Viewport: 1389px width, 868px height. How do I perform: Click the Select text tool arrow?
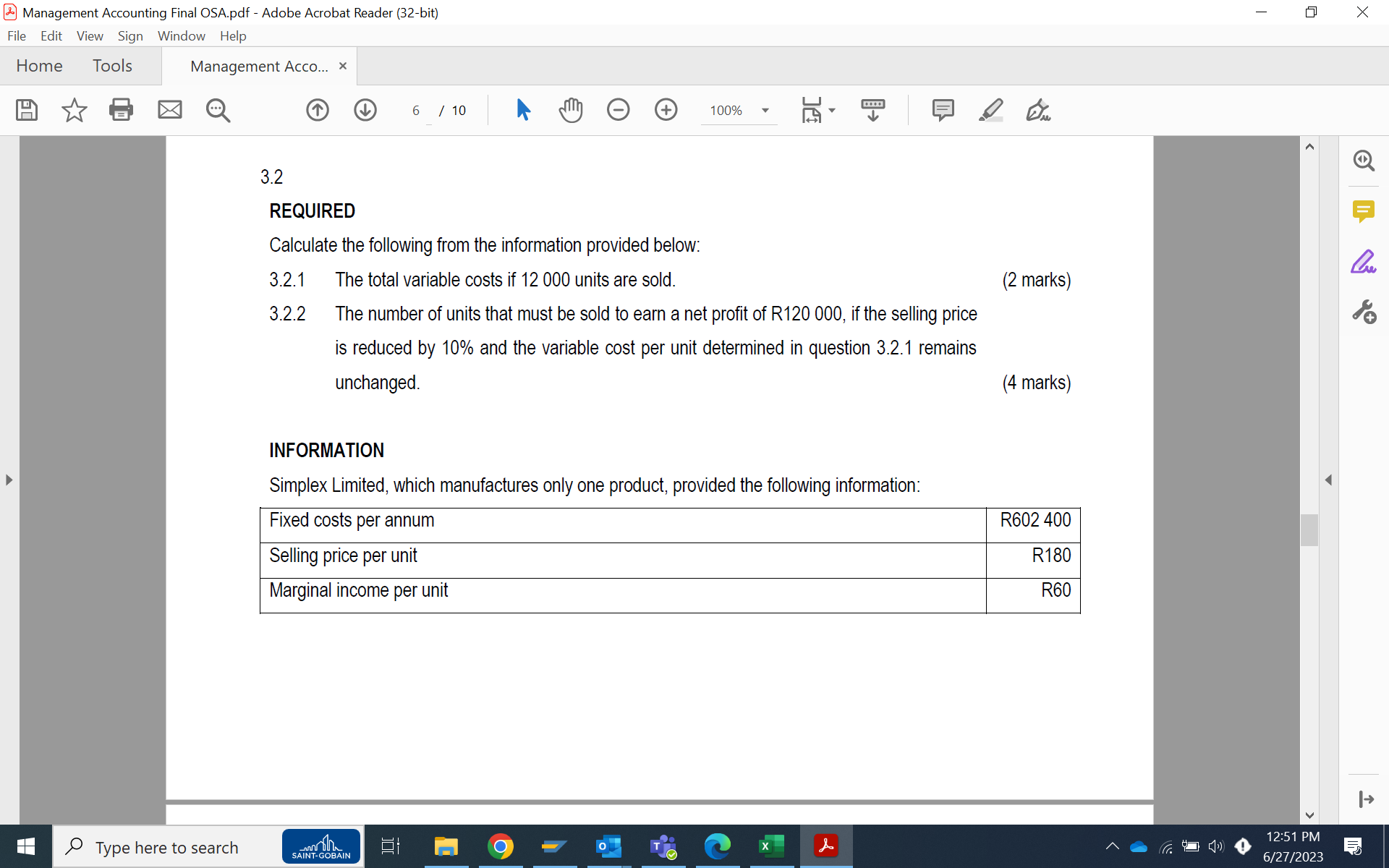coord(523,110)
